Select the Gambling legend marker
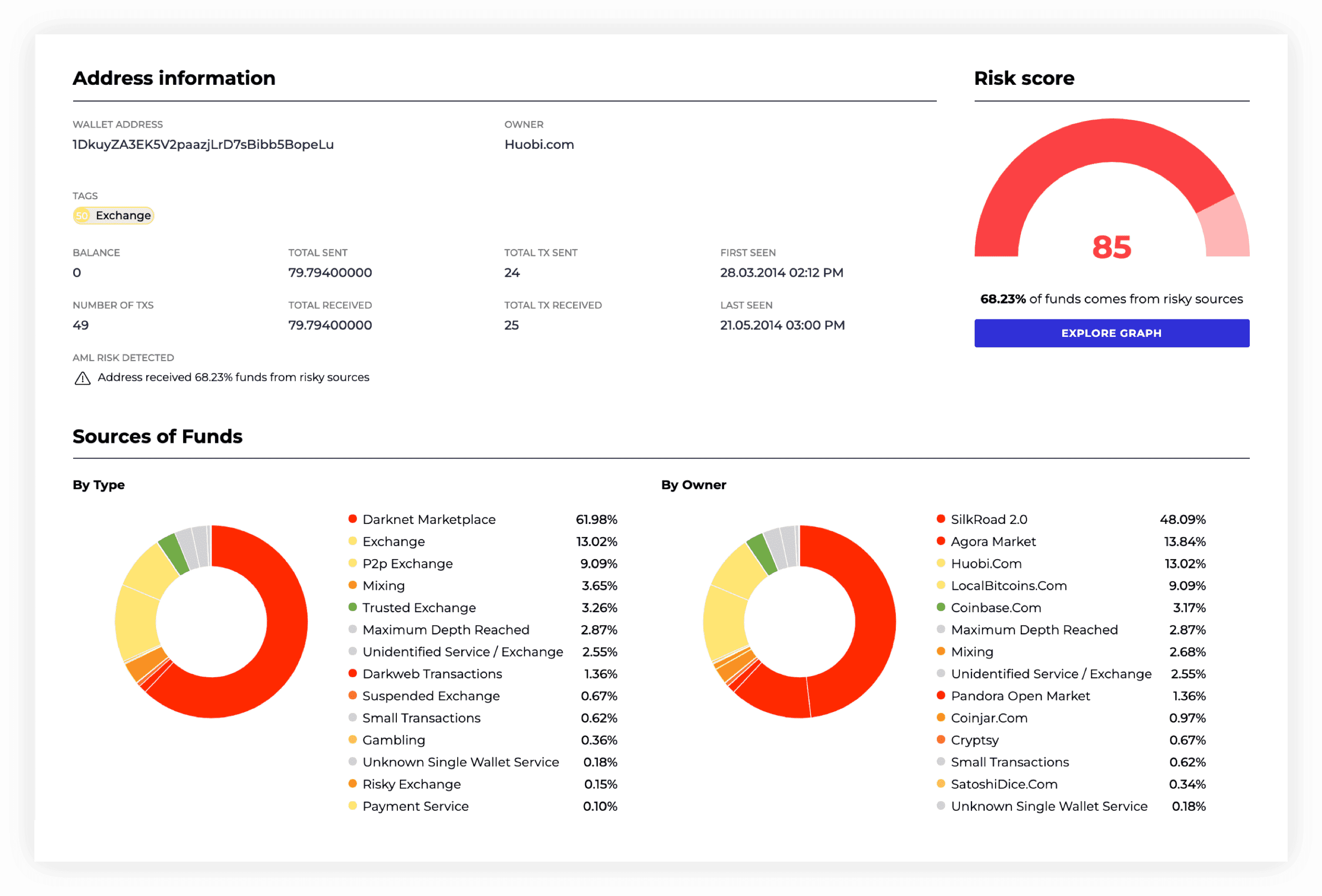 pyautogui.click(x=352, y=740)
